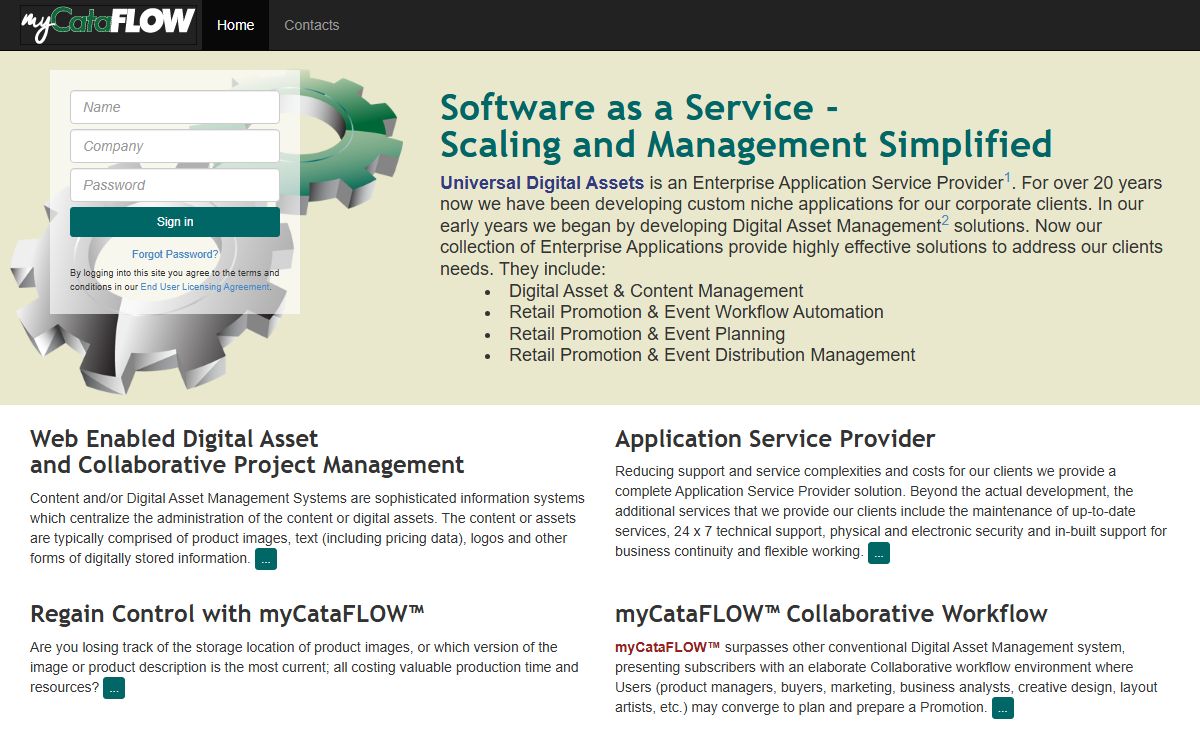This screenshot has height=740, width=1200.
Task: Focus the Name input field
Action: pyautogui.click(x=175, y=107)
